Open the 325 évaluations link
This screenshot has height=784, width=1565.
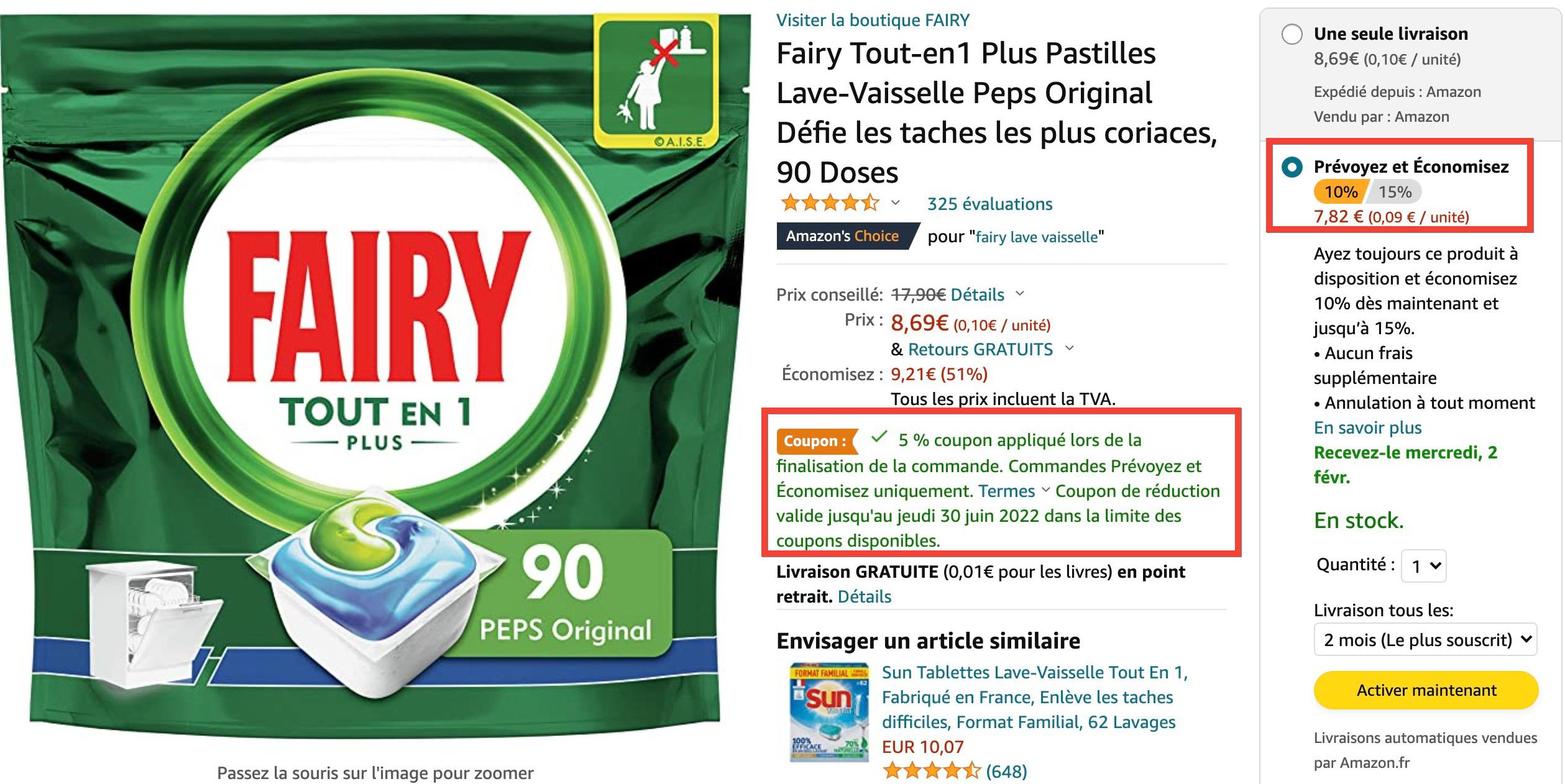[989, 204]
